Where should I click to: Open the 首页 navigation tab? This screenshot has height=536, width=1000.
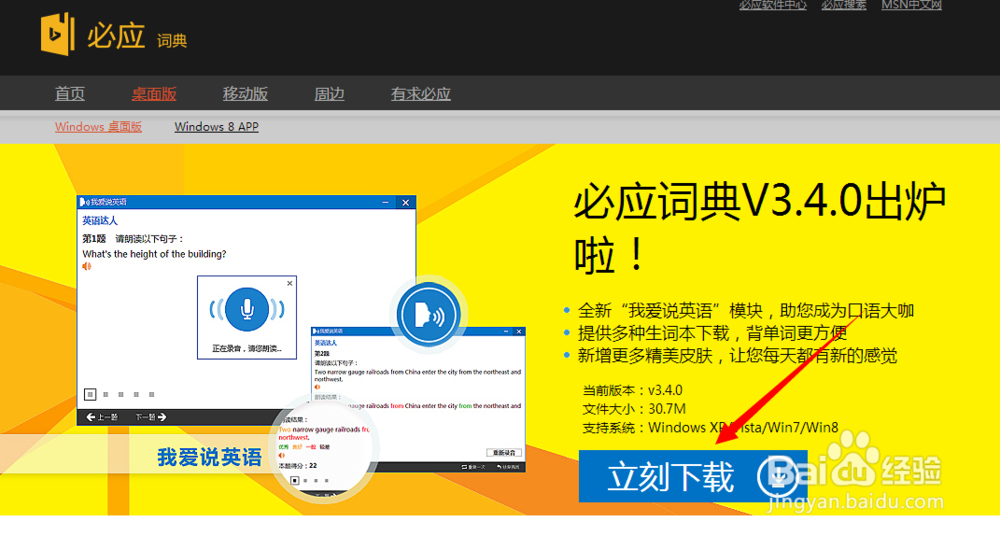[x=70, y=94]
